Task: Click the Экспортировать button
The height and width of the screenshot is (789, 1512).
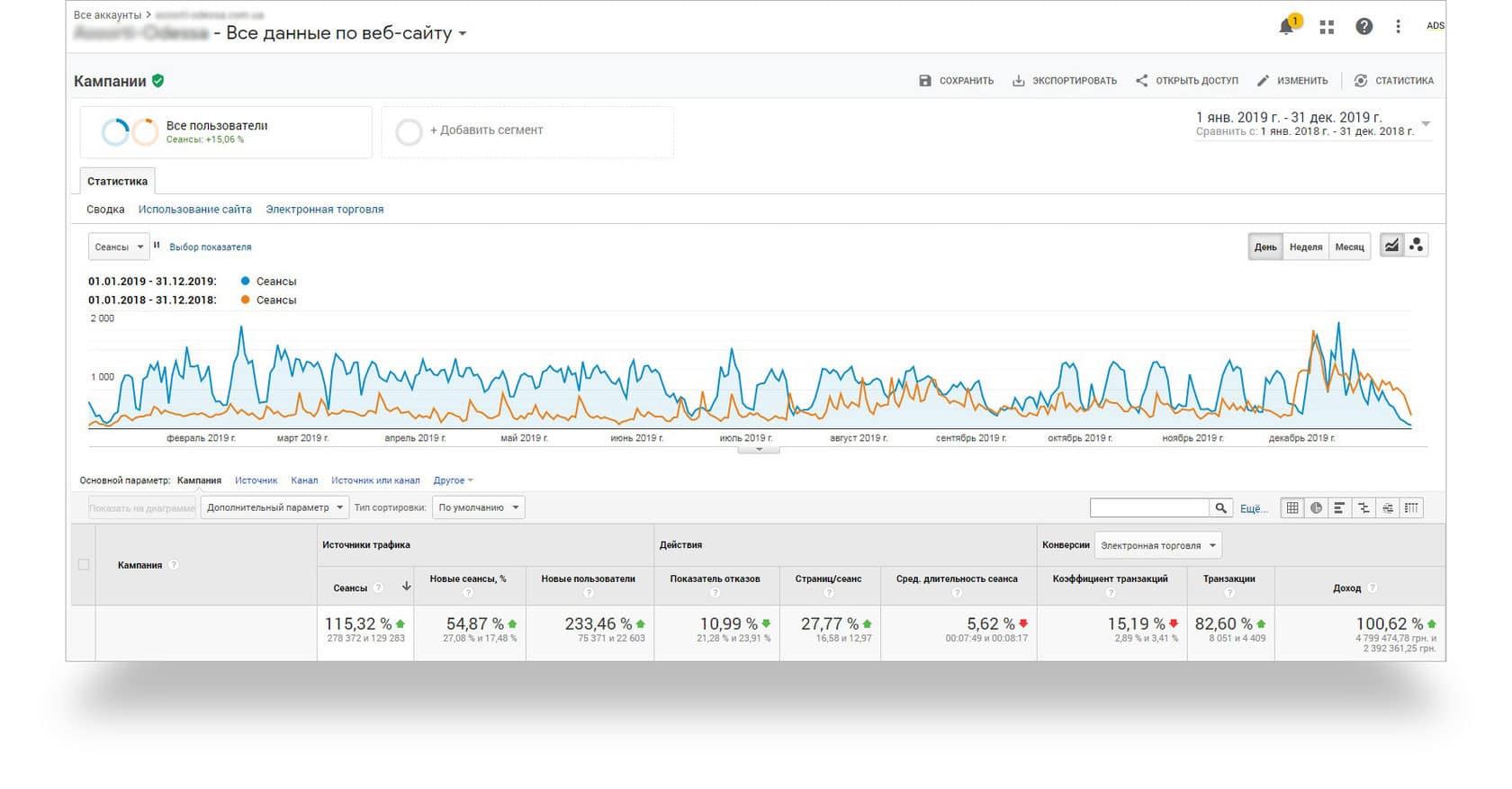Action: (1065, 81)
